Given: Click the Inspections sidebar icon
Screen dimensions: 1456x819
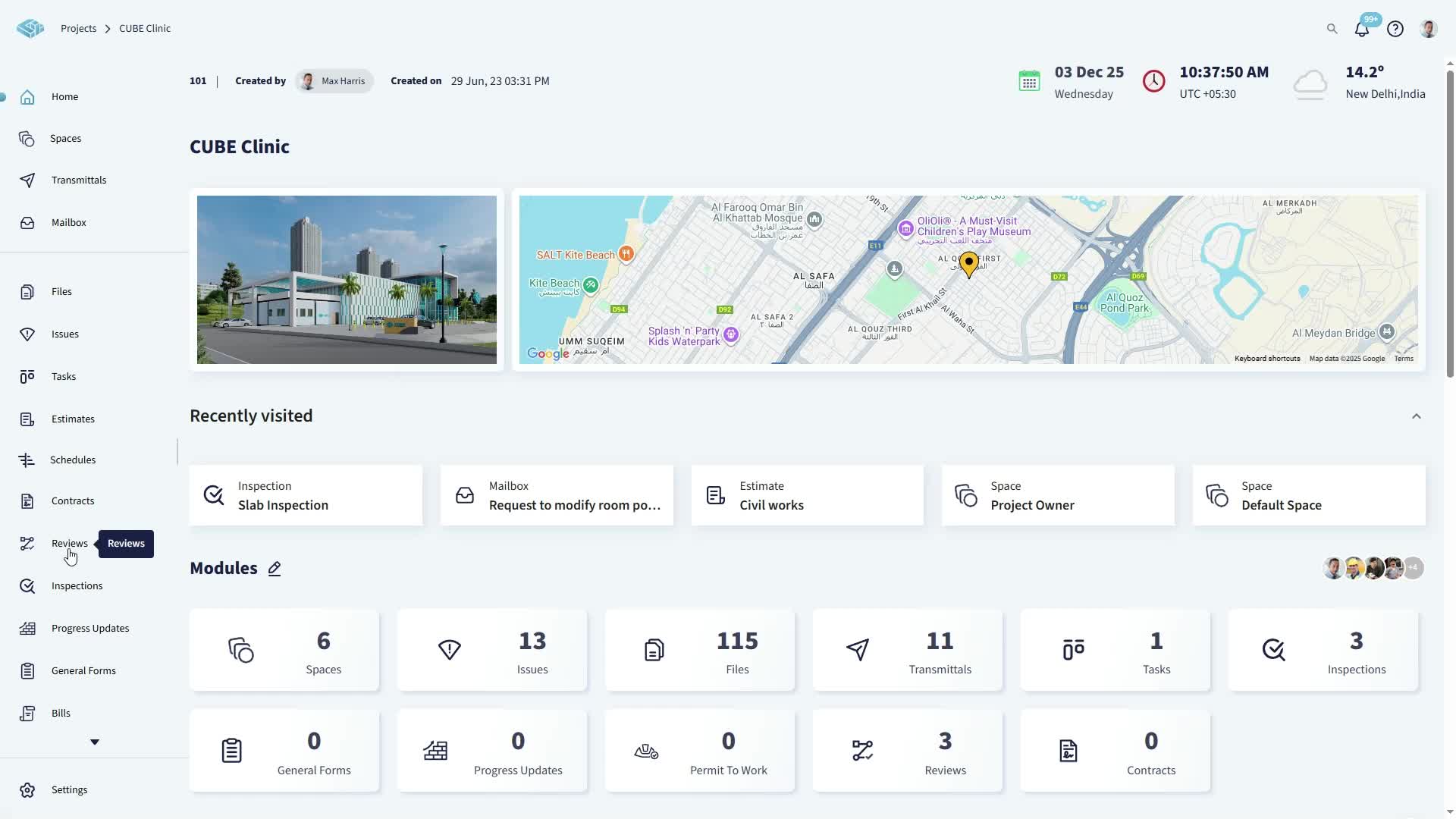Looking at the screenshot, I should pos(27,586).
